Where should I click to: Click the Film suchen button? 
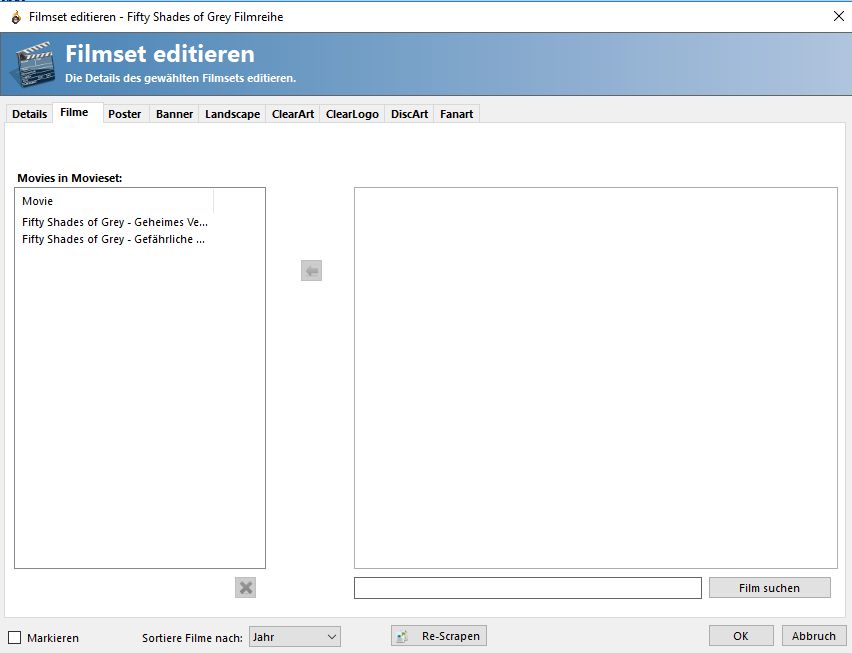769,588
